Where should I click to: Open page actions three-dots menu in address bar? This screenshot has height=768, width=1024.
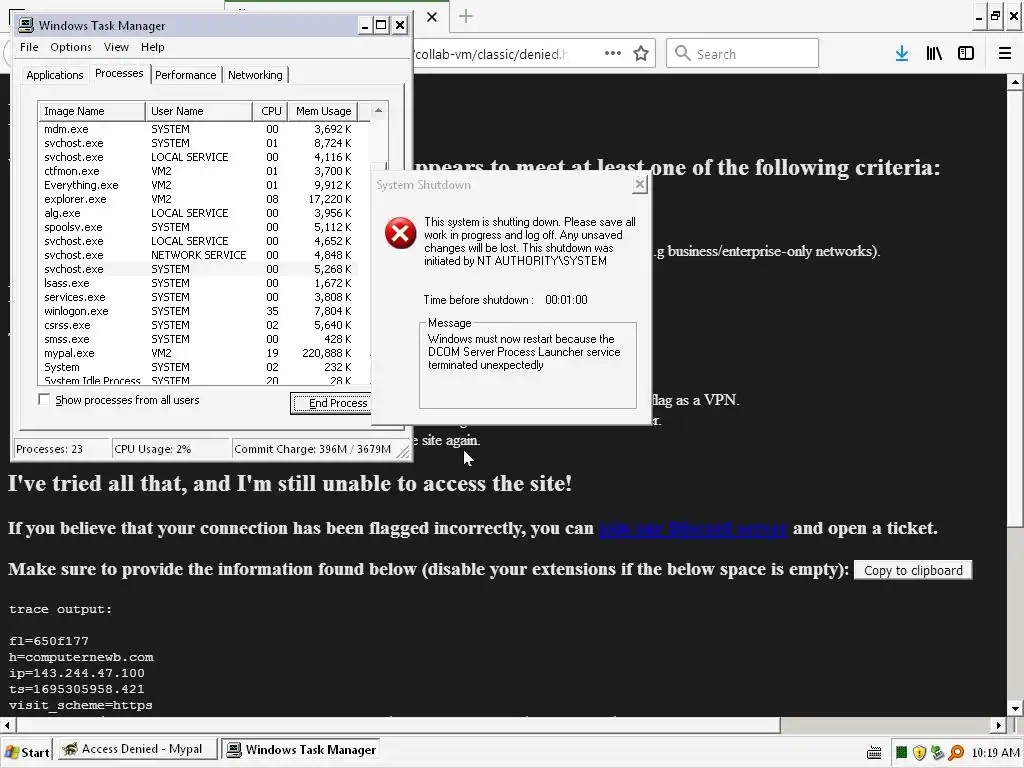[613, 53]
